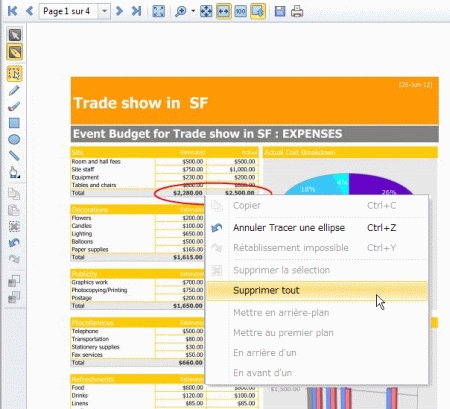This screenshot has height=409, width=450.
Task: Select the rectangle shape tool
Action: pyautogui.click(x=14, y=123)
